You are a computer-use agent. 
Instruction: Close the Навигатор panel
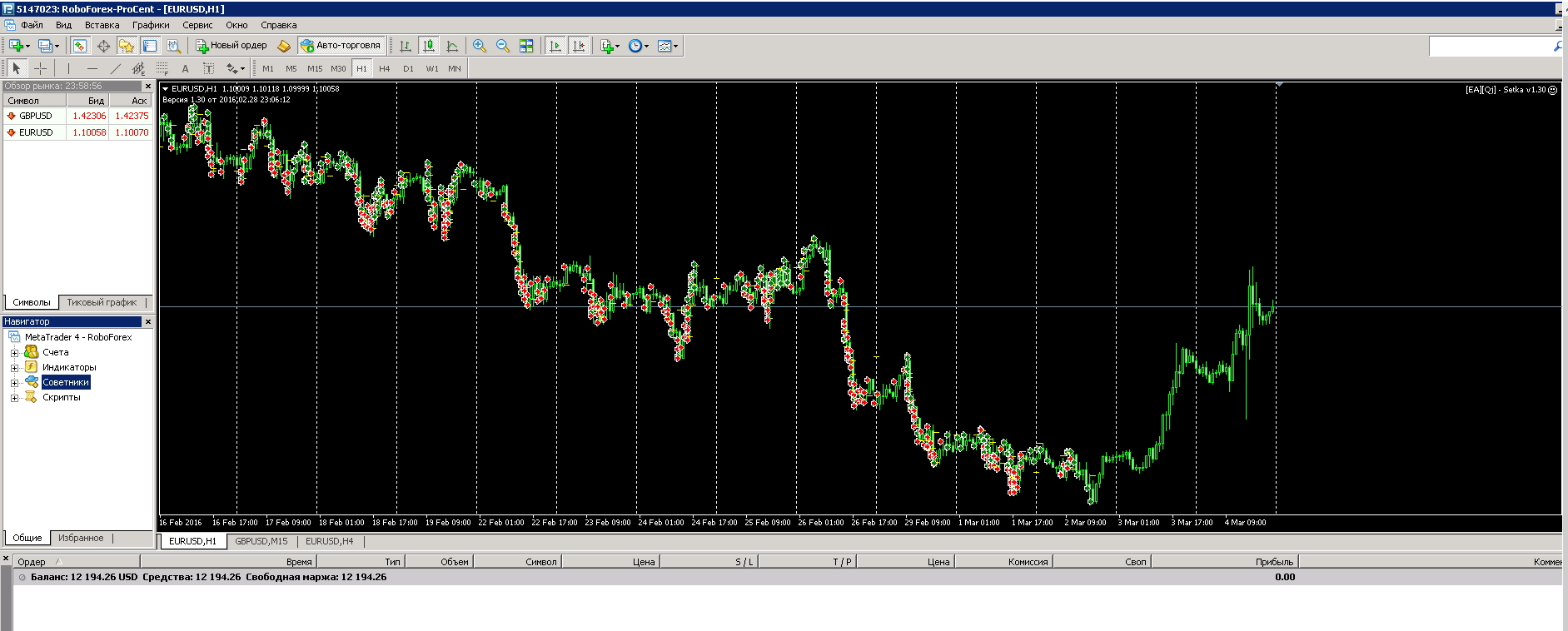point(148,321)
